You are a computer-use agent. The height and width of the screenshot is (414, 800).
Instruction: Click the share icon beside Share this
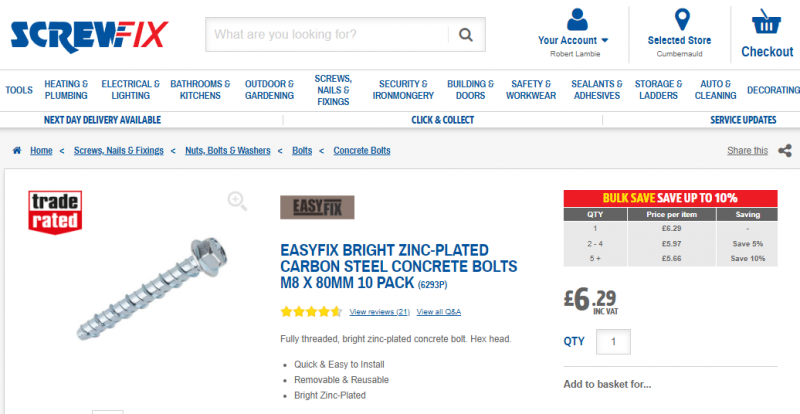(x=784, y=151)
